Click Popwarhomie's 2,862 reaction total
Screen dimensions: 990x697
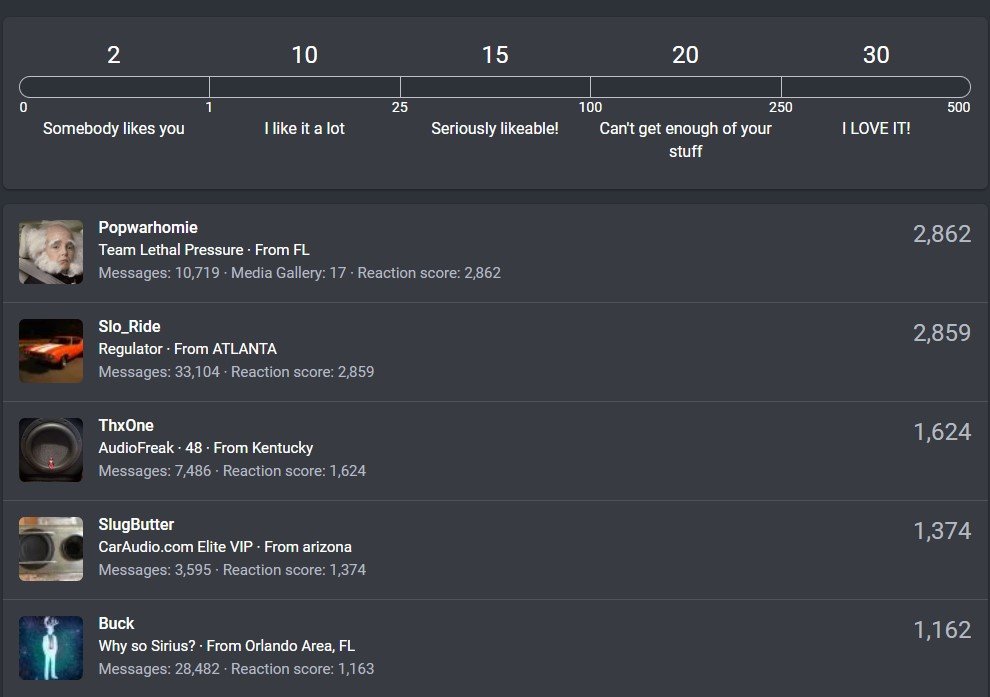tap(941, 234)
